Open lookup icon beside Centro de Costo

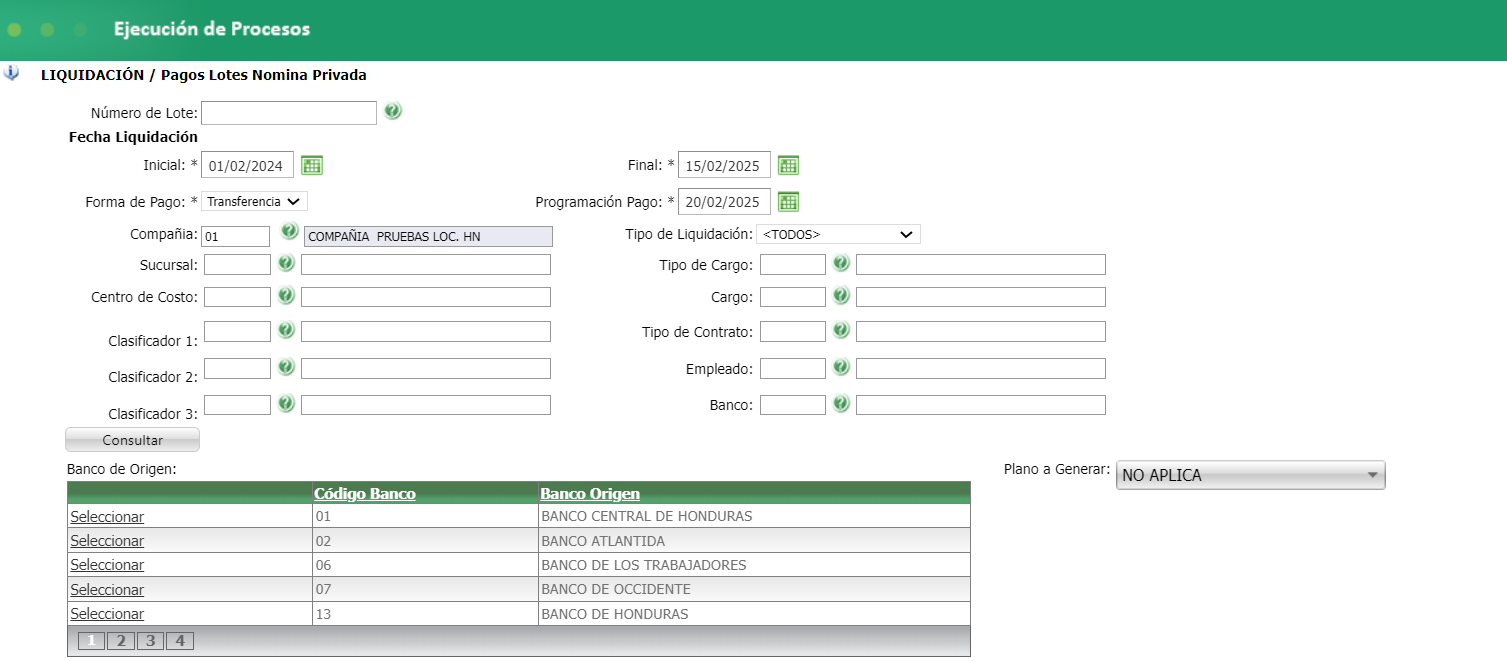point(286,295)
